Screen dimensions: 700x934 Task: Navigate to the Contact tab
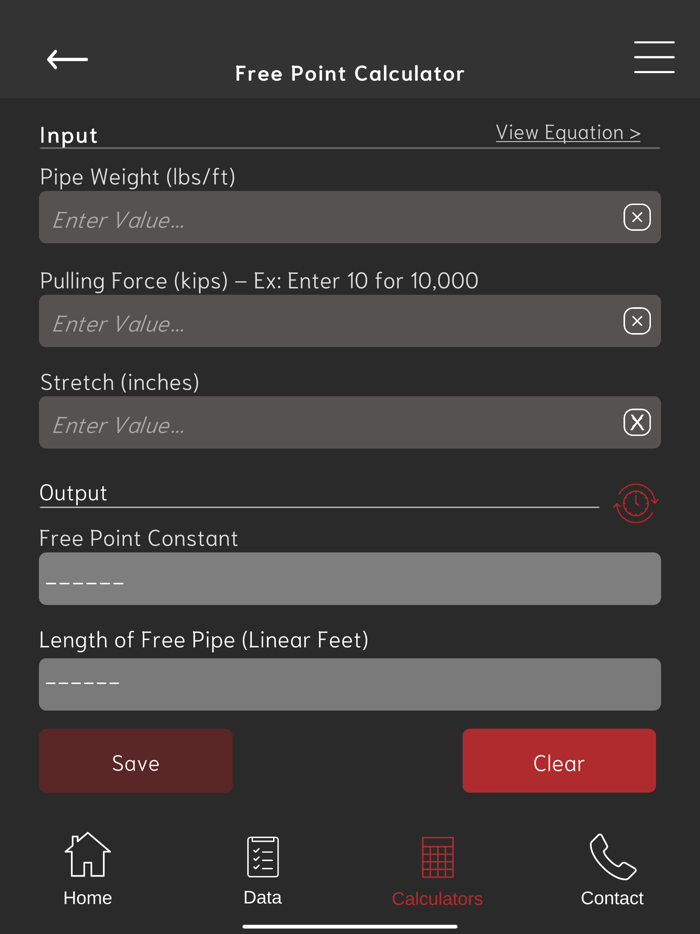coord(612,870)
